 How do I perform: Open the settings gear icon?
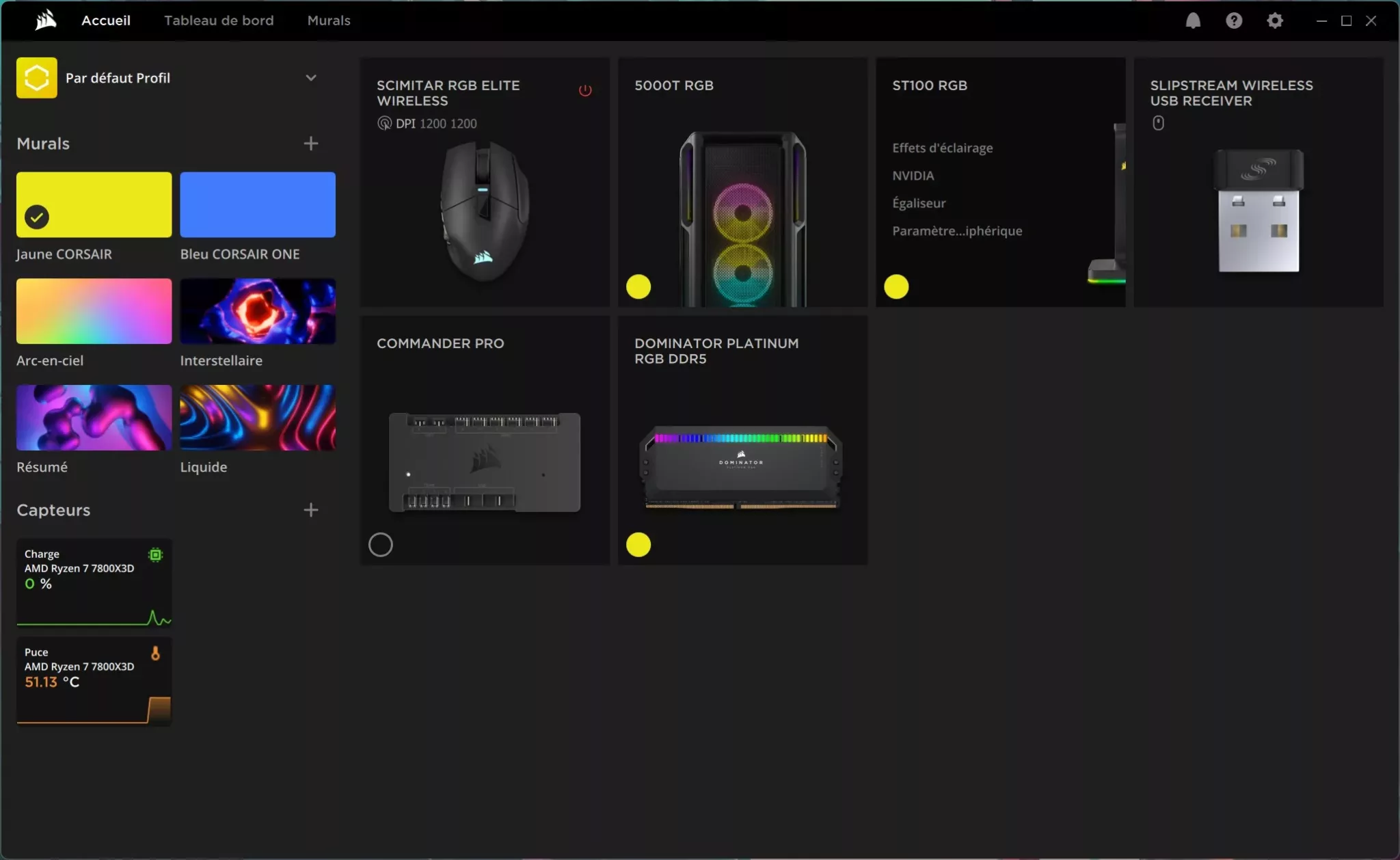tap(1275, 21)
